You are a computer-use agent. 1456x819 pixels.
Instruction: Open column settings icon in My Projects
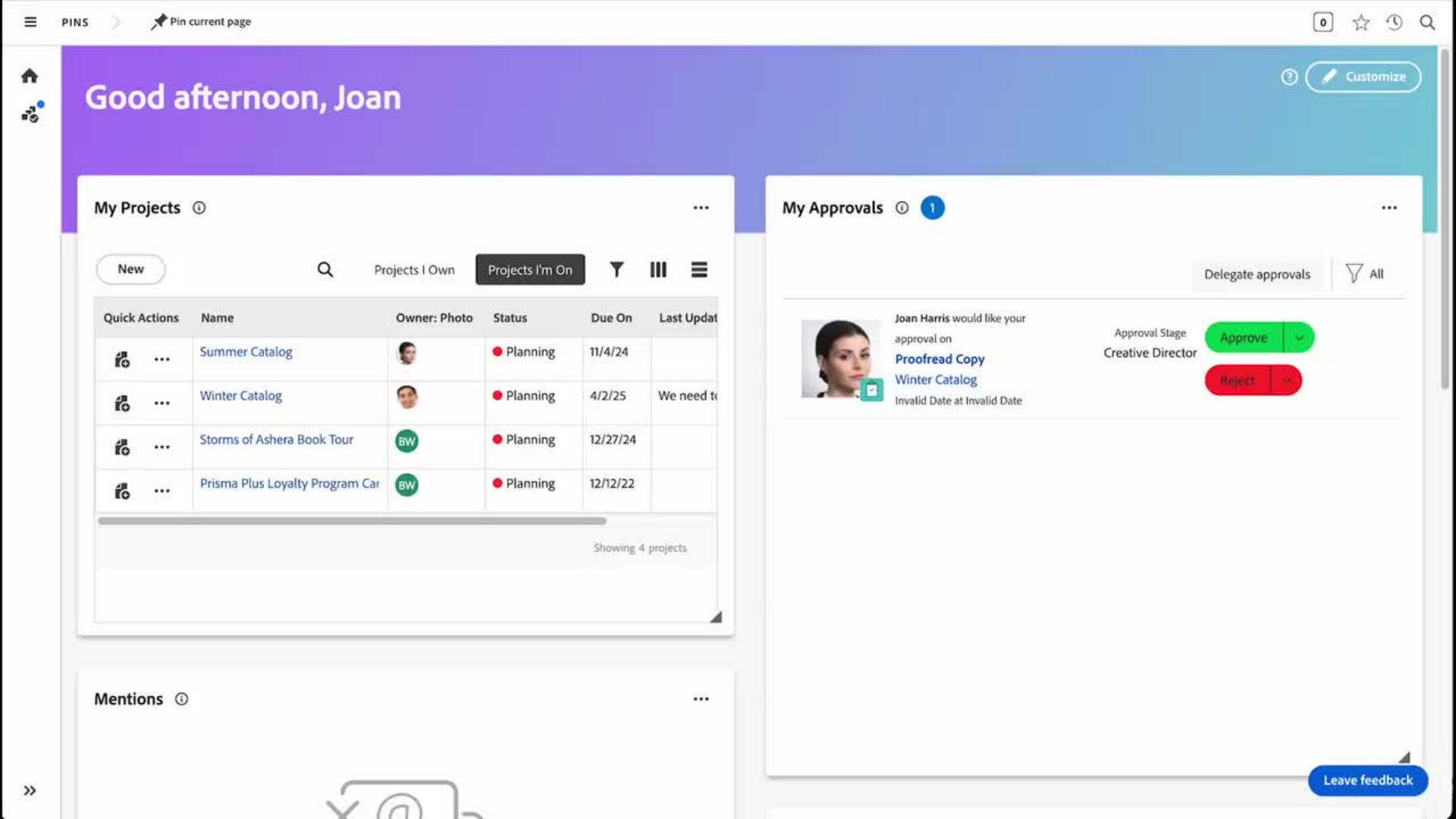[657, 270]
